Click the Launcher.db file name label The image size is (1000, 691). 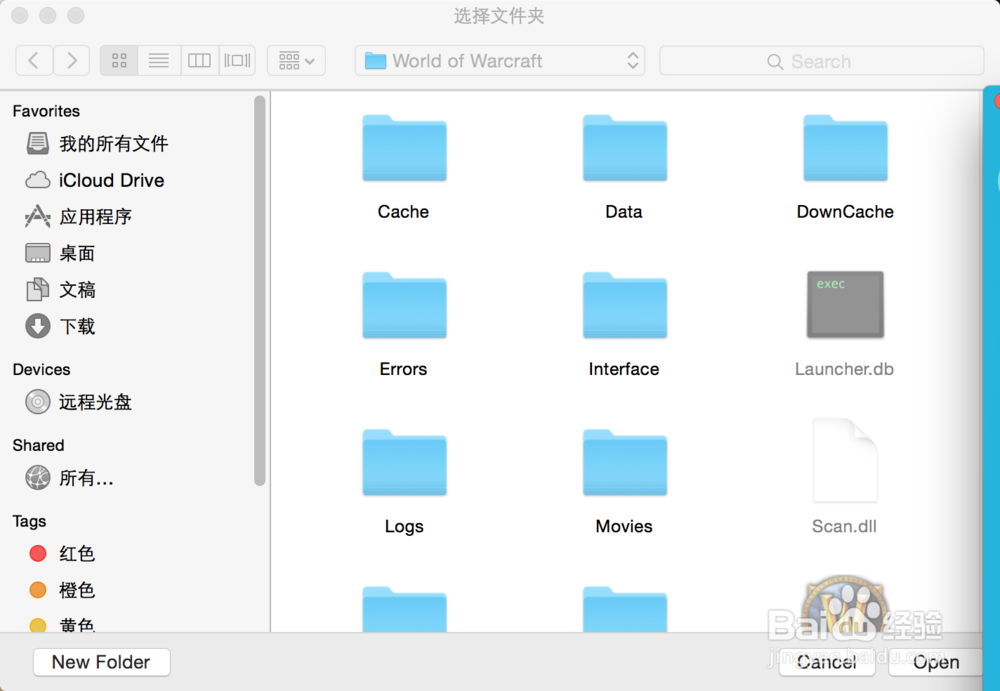pyautogui.click(x=844, y=369)
